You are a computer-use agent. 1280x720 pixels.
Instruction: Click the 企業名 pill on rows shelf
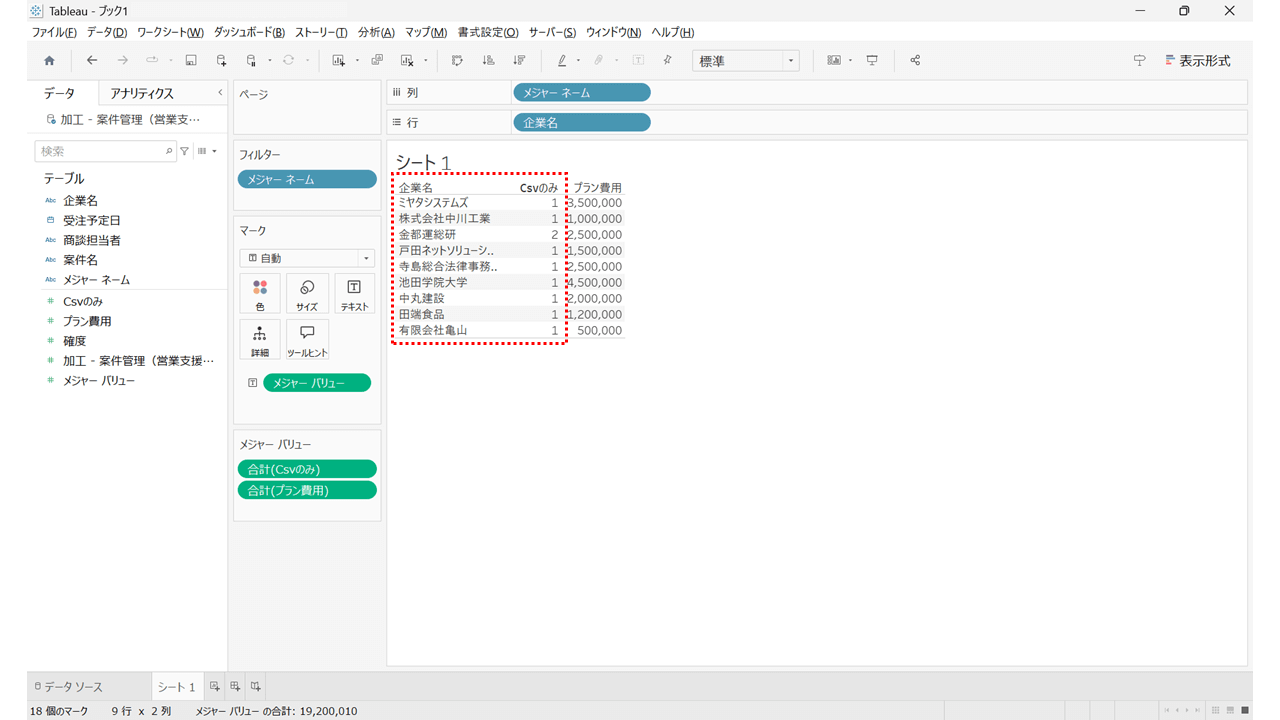pyautogui.click(x=582, y=122)
